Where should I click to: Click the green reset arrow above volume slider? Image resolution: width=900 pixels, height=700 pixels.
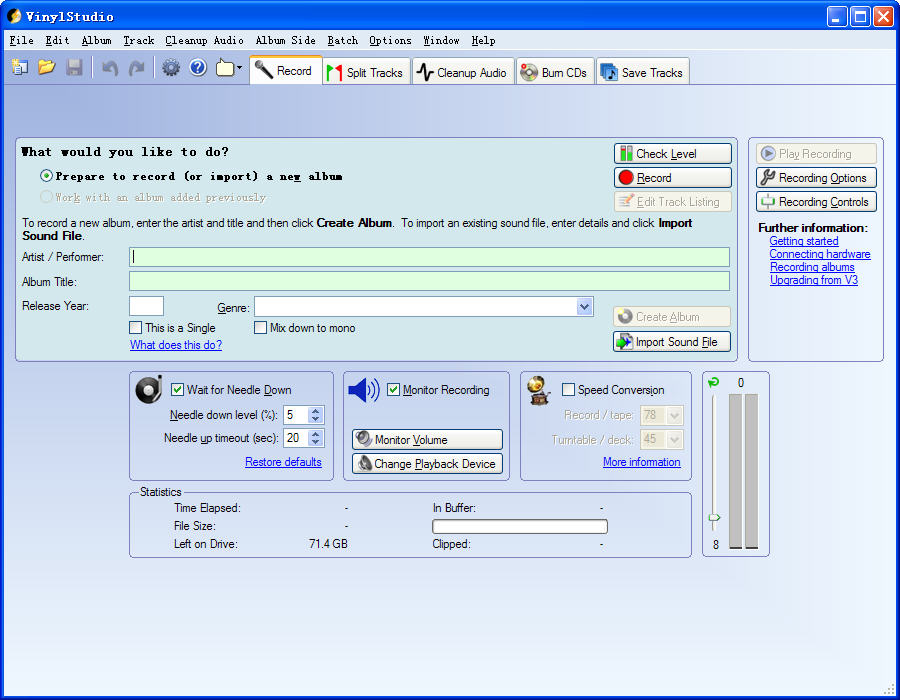click(x=713, y=382)
